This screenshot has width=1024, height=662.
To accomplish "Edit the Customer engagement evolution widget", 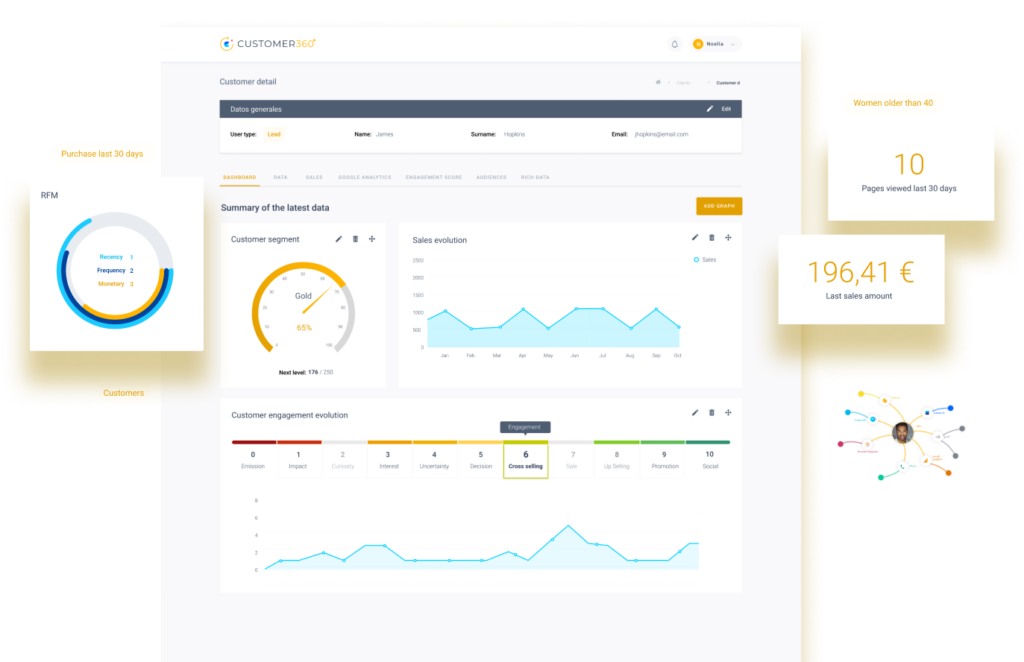I will [695, 412].
